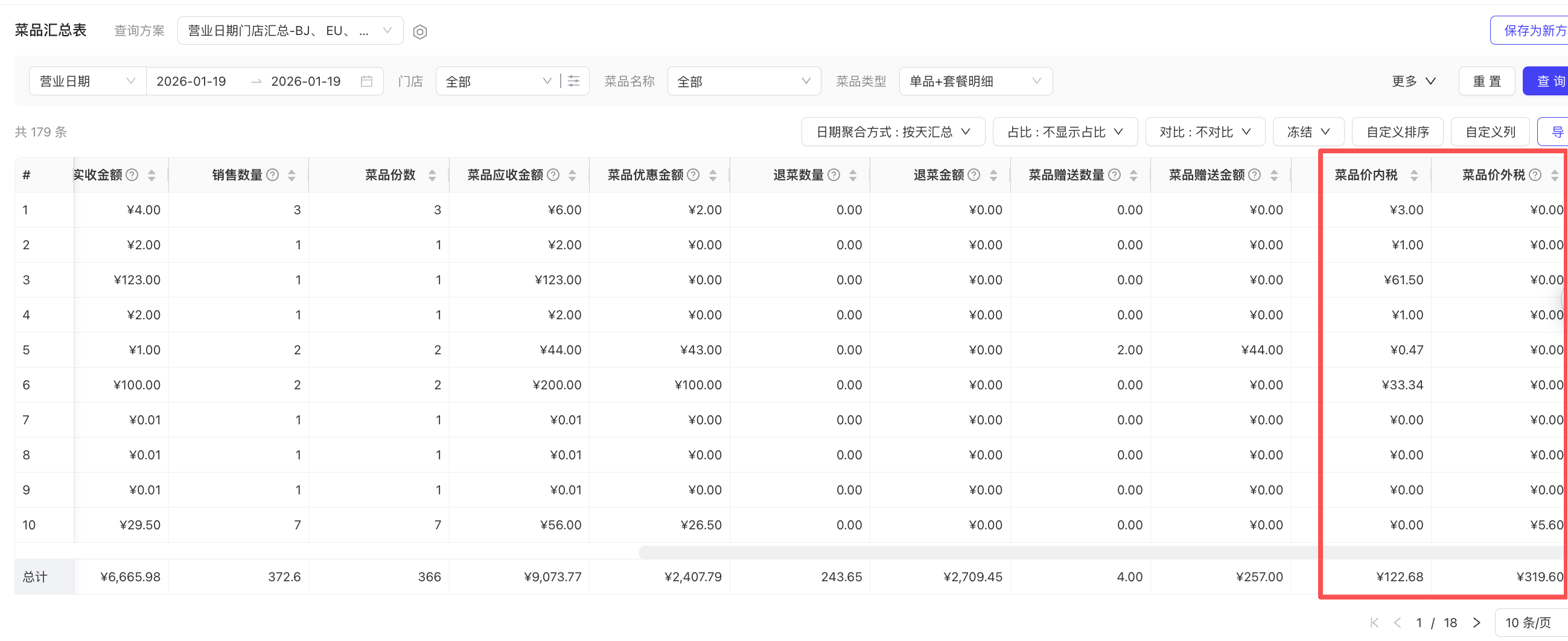This screenshot has width=1568, height=641.
Task: Sort by 菜品优惠金额 column arrows
Action: click(x=713, y=175)
